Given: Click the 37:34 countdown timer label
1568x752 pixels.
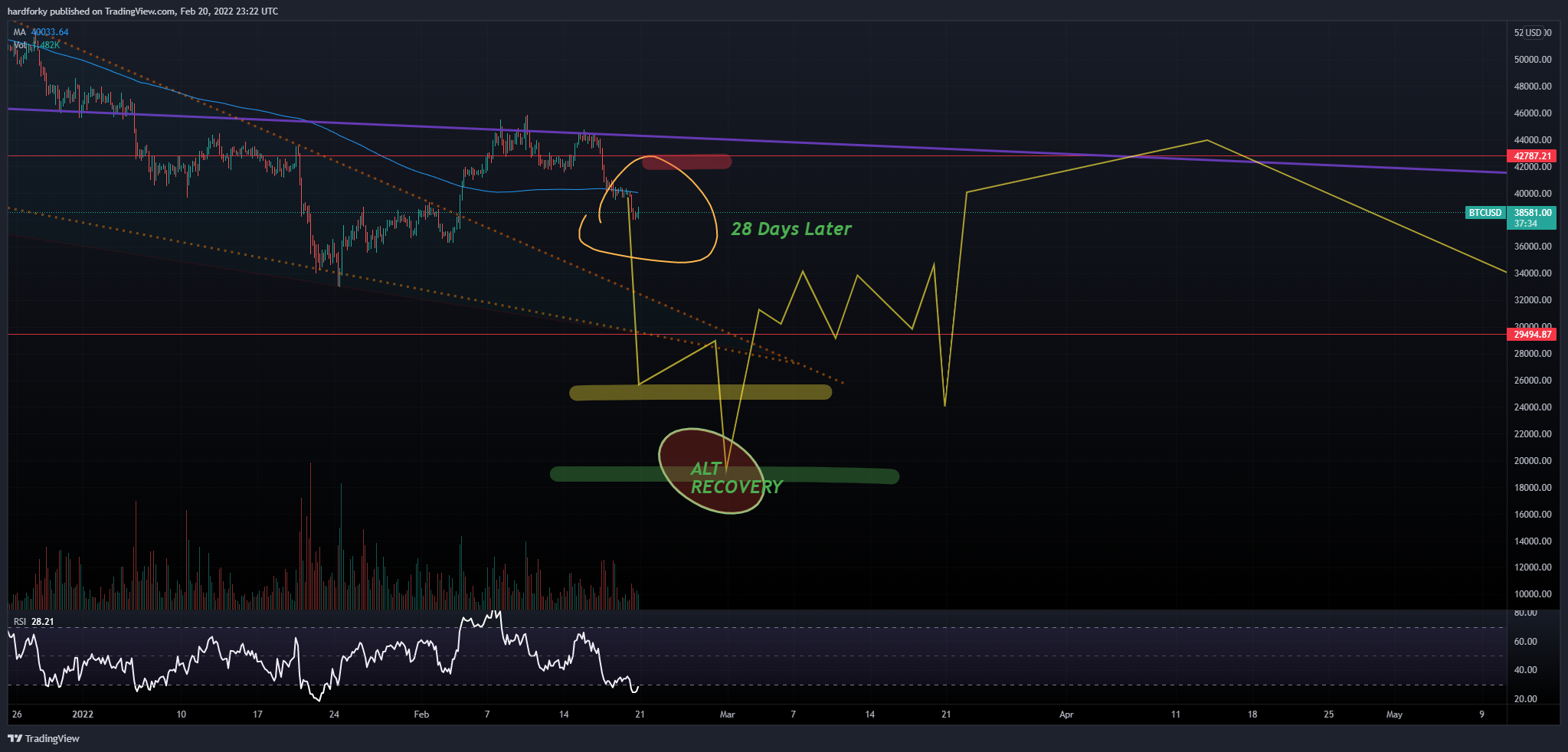Looking at the screenshot, I should [x=1526, y=224].
